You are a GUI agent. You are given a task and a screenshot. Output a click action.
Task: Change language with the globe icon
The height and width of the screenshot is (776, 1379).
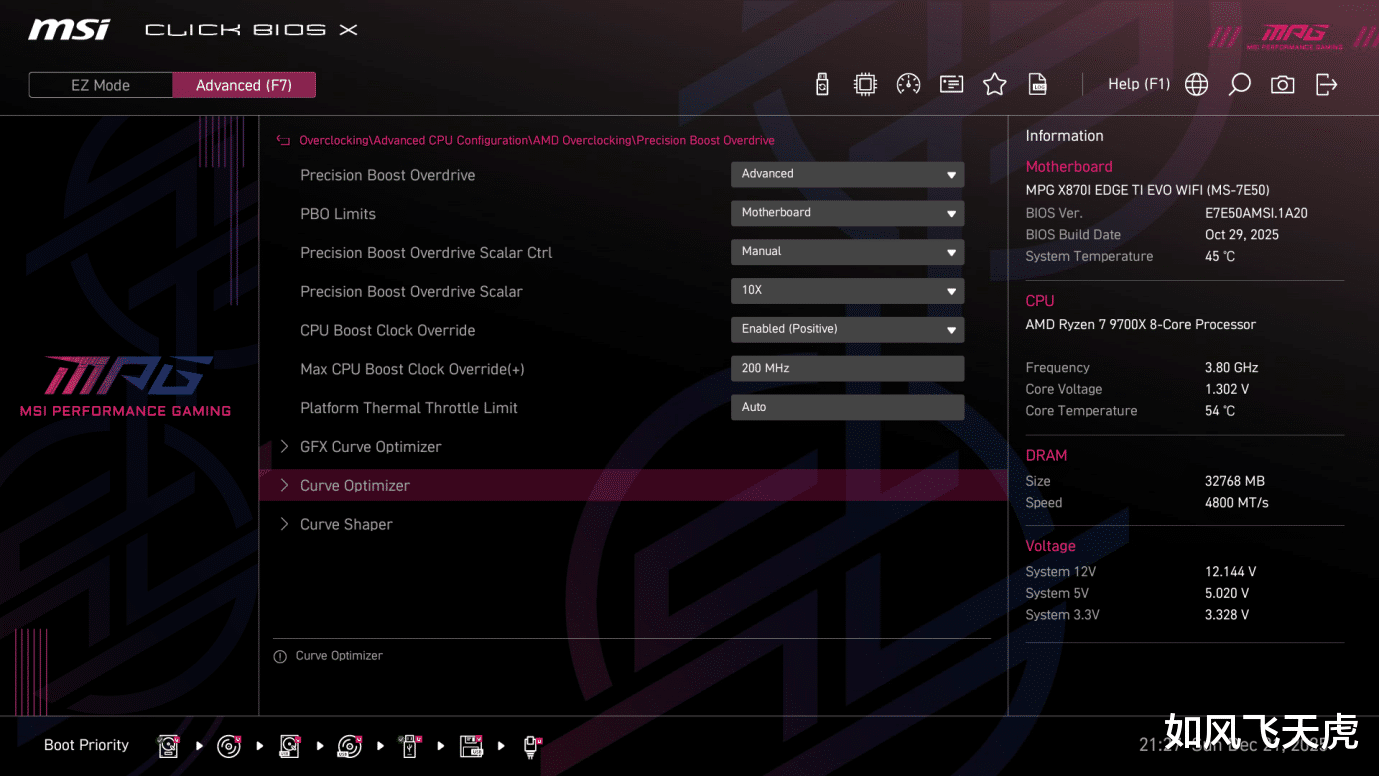tap(1196, 85)
